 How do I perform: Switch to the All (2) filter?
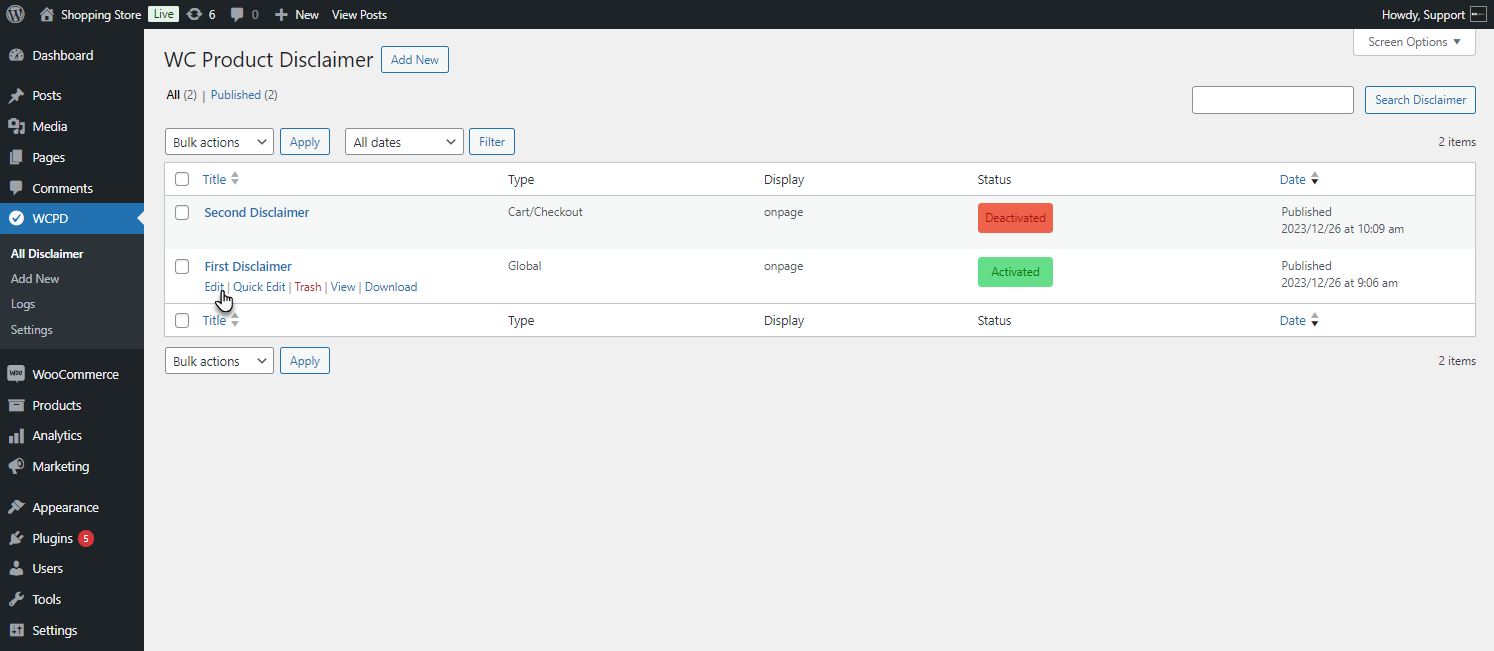182,95
